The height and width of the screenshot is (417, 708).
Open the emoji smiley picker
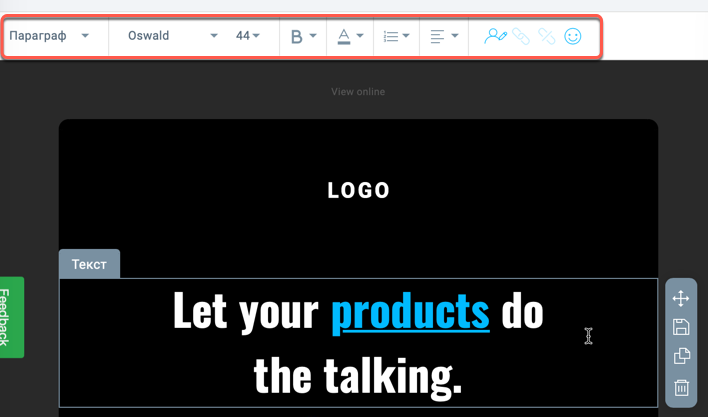coord(573,36)
